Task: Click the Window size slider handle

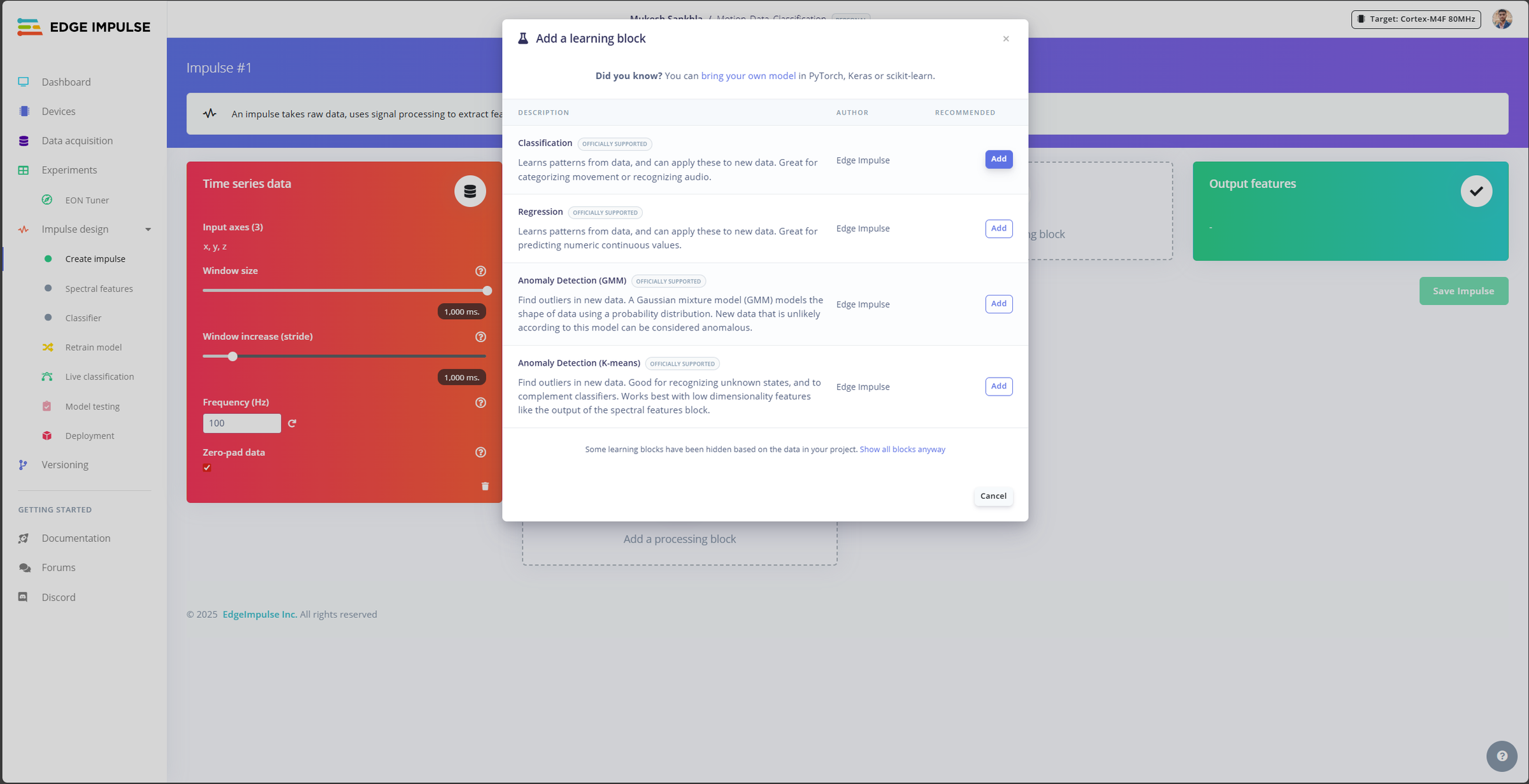Action: tap(487, 290)
